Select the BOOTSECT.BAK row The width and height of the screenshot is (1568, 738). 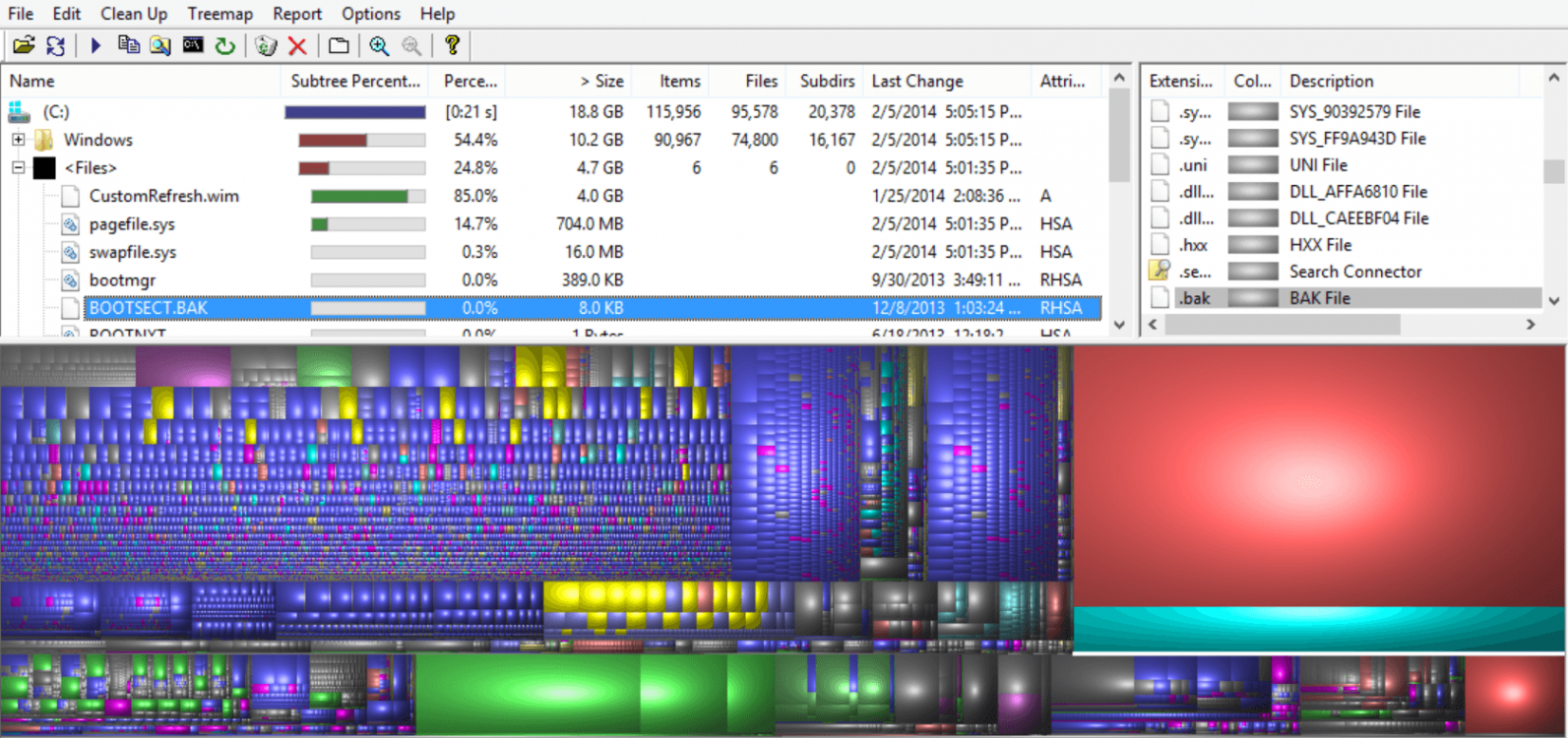[x=592, y=308]
